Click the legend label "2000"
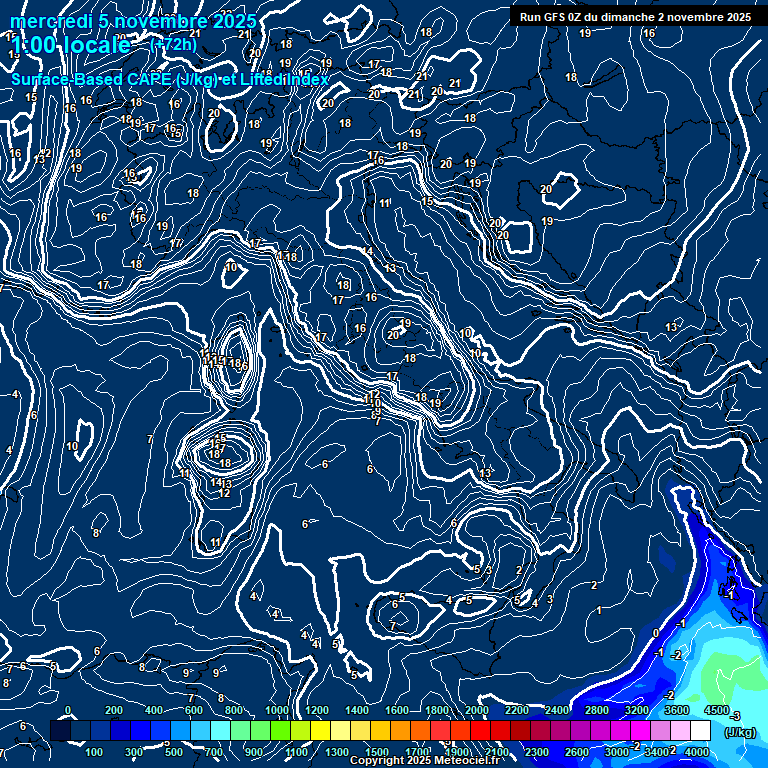The width and height of the screenshot is (768, 768). [x=477, y=710]
